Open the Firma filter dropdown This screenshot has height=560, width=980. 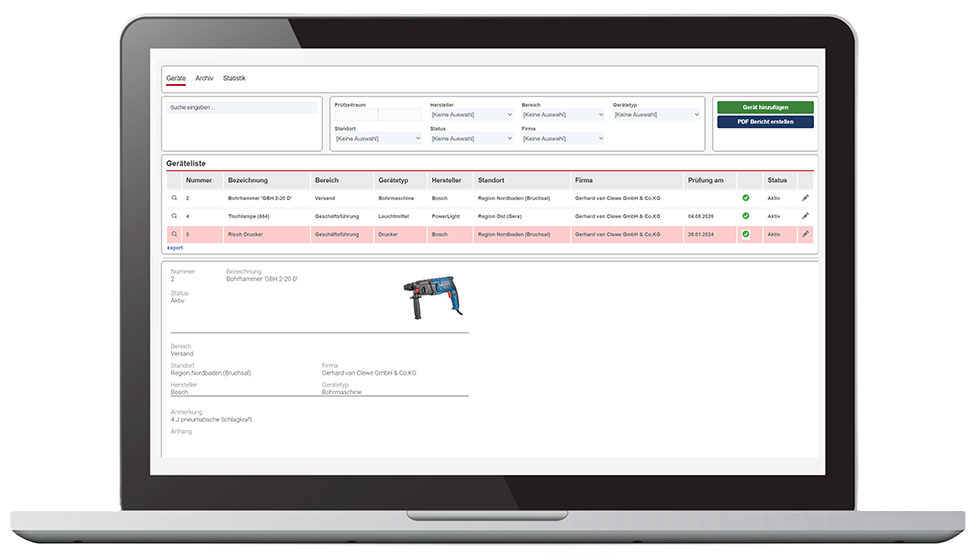(x=562, y=139)
